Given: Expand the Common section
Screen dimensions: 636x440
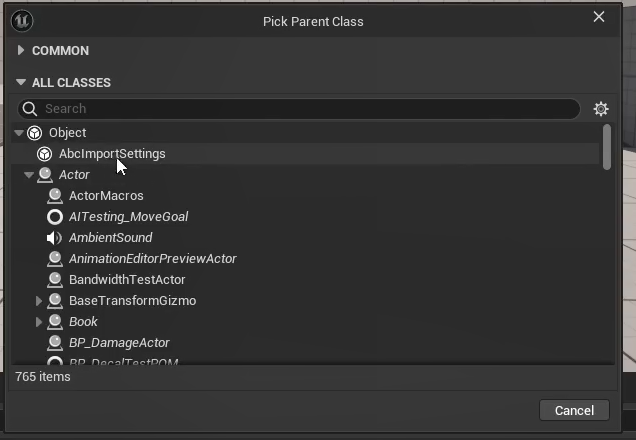Looking at the screenshot, I should (x=21, y=51).
